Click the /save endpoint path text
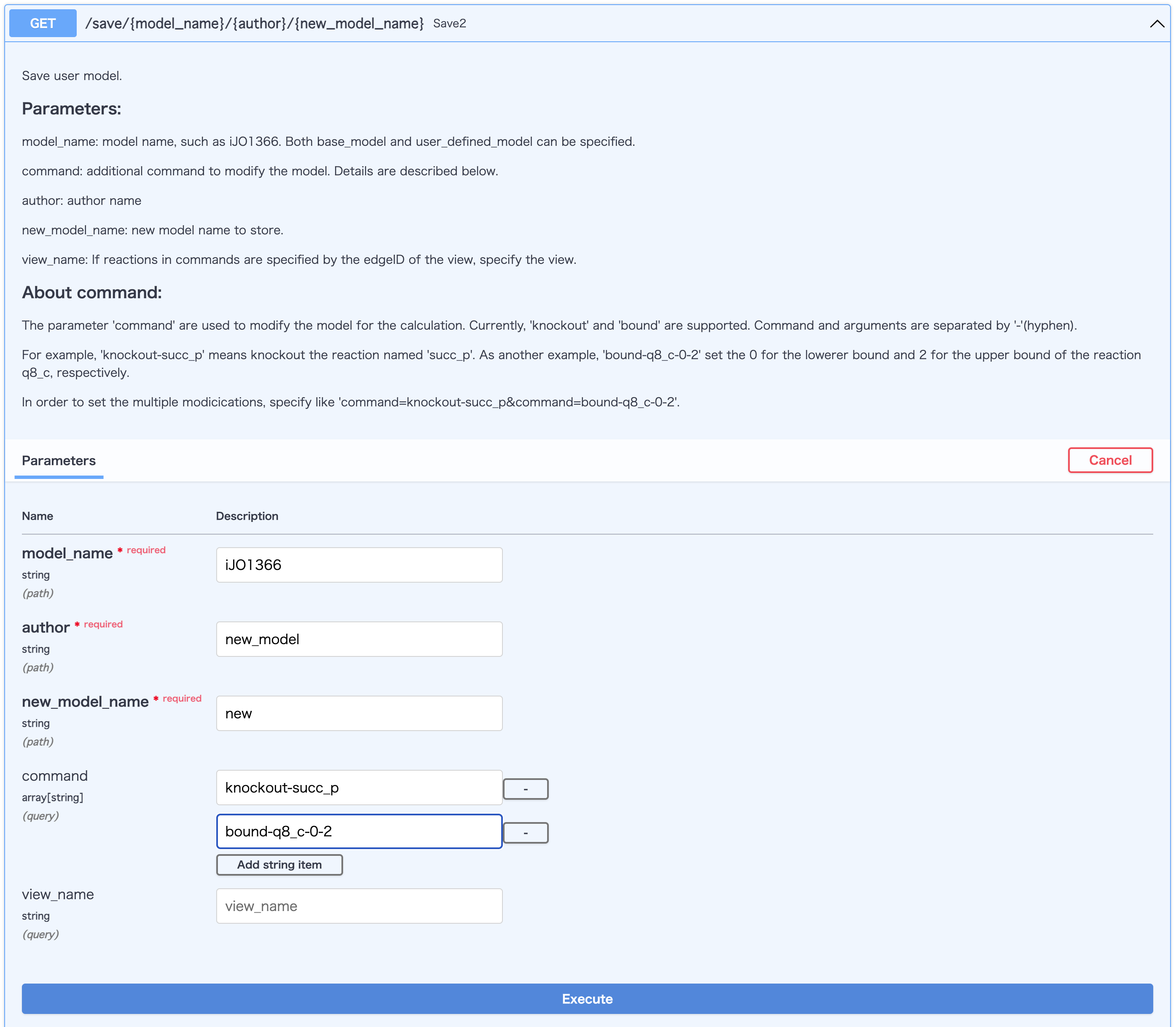Viewport: 1176px width, 1027px height. (x=254, y=24)
